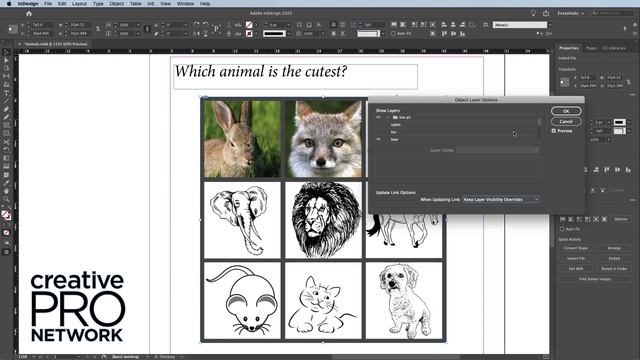
Task: Click the fox photo thumbnail on page
Action: 323,139
